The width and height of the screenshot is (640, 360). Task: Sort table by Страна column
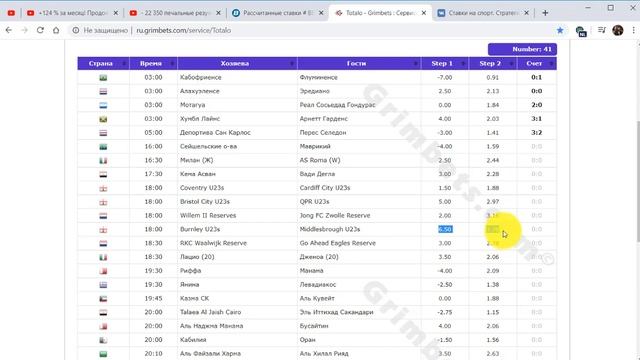(103, 63)
